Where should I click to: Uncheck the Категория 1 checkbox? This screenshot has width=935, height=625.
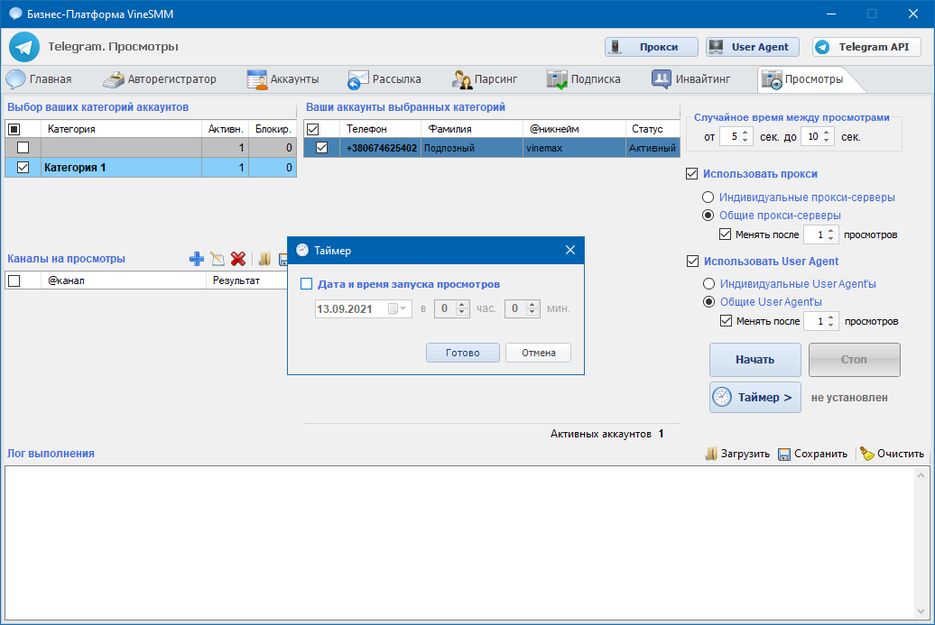point(23,168)
